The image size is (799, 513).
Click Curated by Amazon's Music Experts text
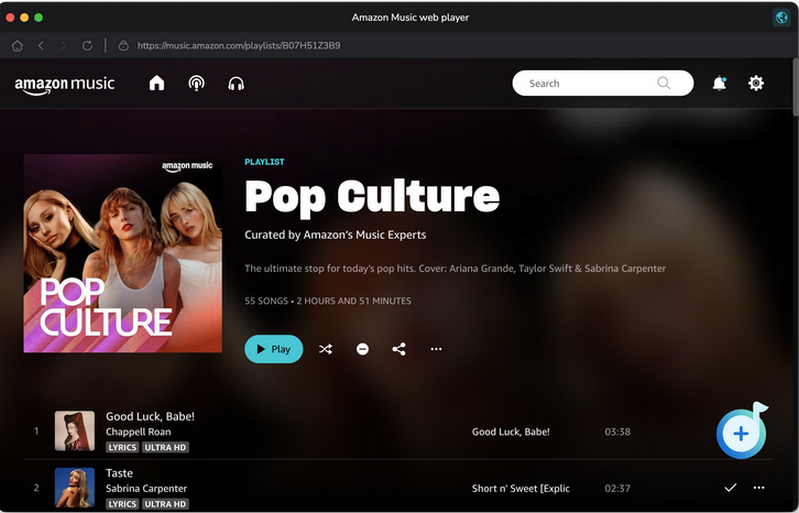(x=335, y=235)
